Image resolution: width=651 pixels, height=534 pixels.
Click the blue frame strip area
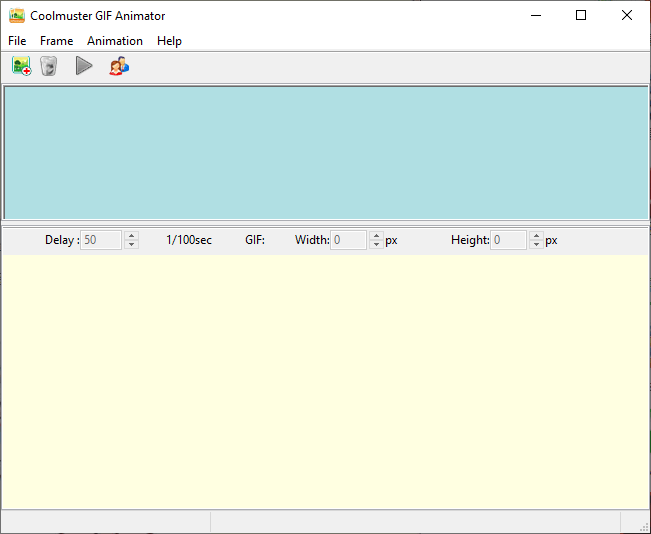point(326,152)
